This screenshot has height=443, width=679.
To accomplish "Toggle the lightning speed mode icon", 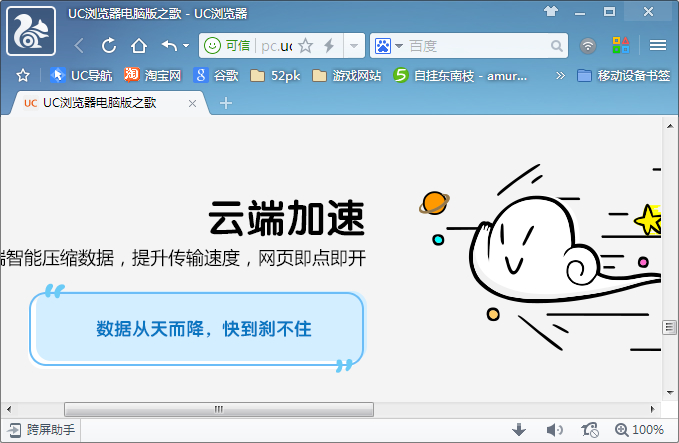I will 330,45.
